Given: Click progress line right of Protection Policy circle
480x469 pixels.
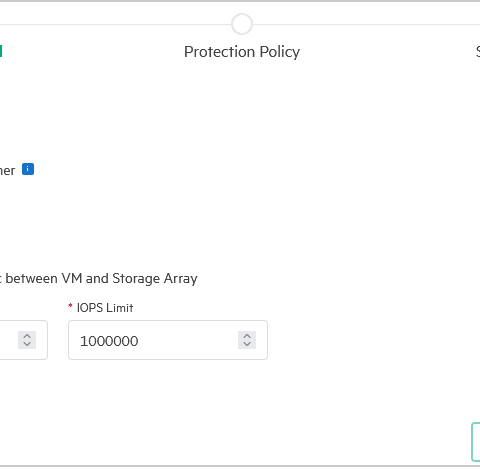Looking at the screenshot, I should pos(366,24).
